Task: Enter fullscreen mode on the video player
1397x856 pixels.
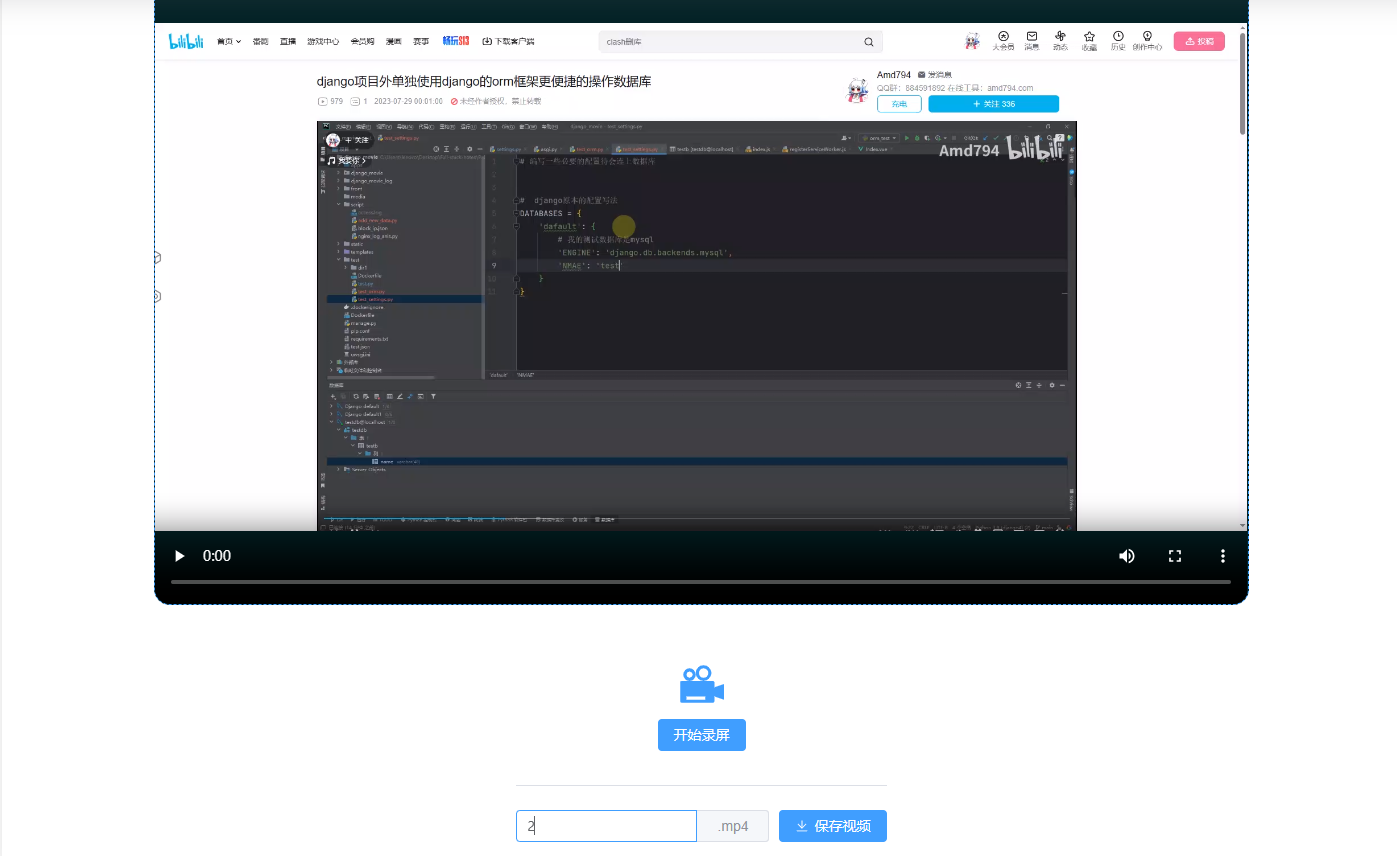Action: point(1176,556)
